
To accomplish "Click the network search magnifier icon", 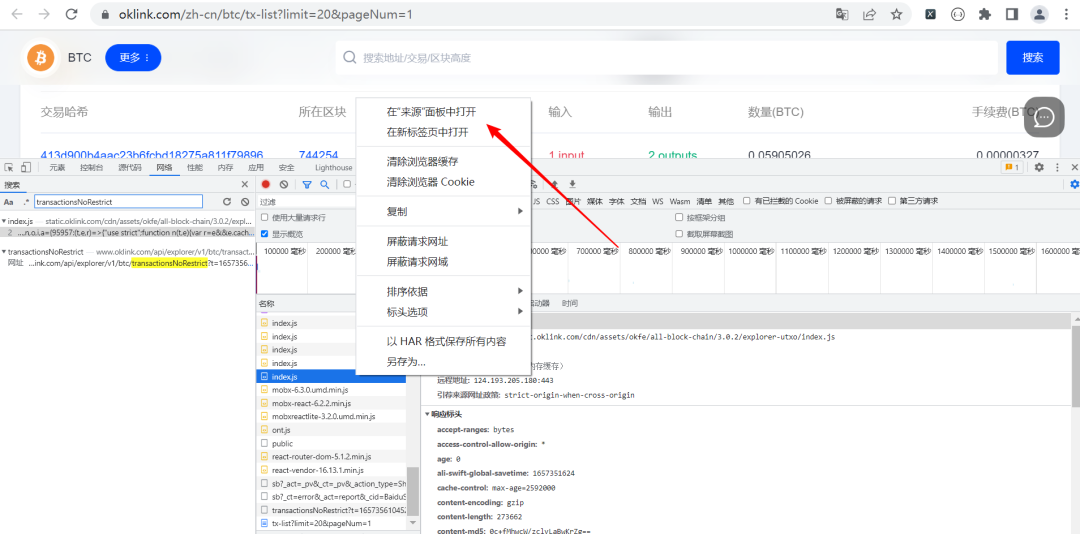I will click(324, 184).
